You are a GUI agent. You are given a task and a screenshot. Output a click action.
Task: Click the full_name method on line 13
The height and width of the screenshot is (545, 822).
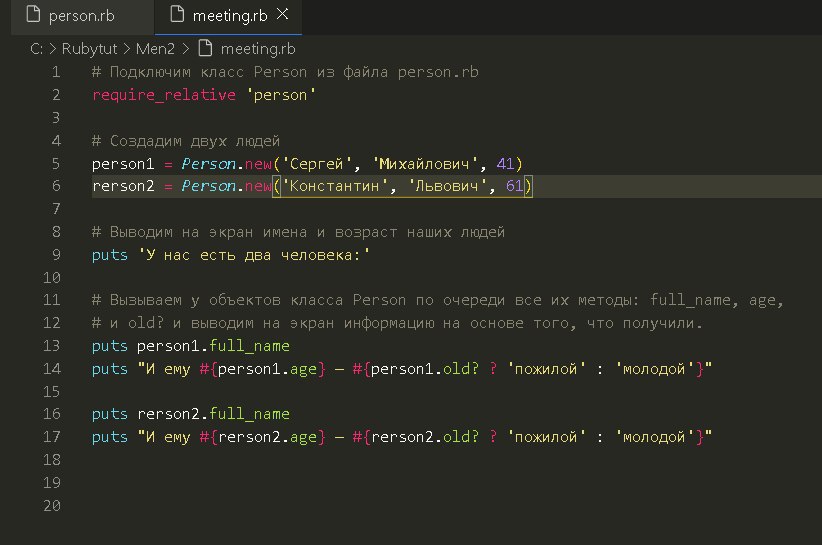point(249,346)
